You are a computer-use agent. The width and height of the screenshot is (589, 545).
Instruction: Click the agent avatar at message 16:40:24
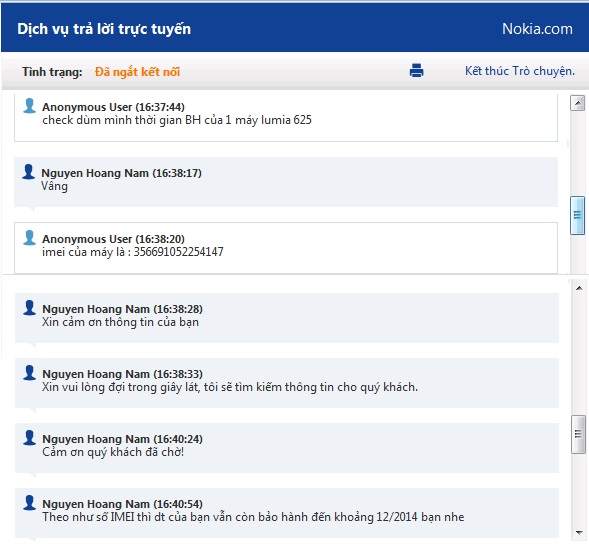pyautogui.click(x=29, y=438)
